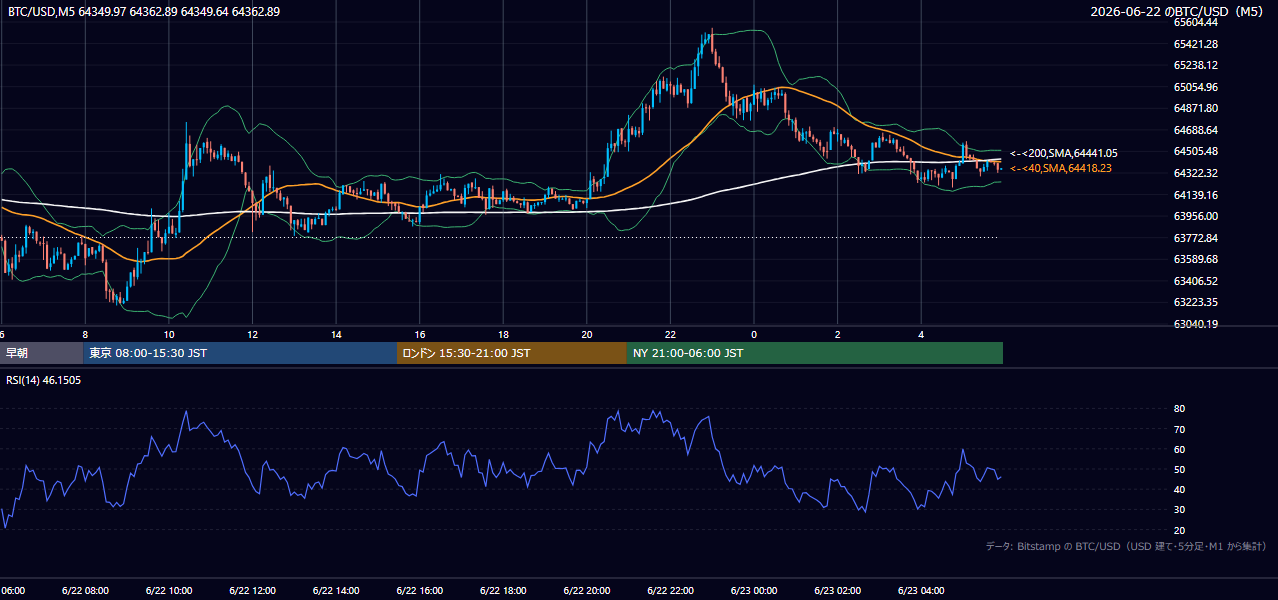
Task: Click hour tick 18 on price chart axis
Action: 503,335
